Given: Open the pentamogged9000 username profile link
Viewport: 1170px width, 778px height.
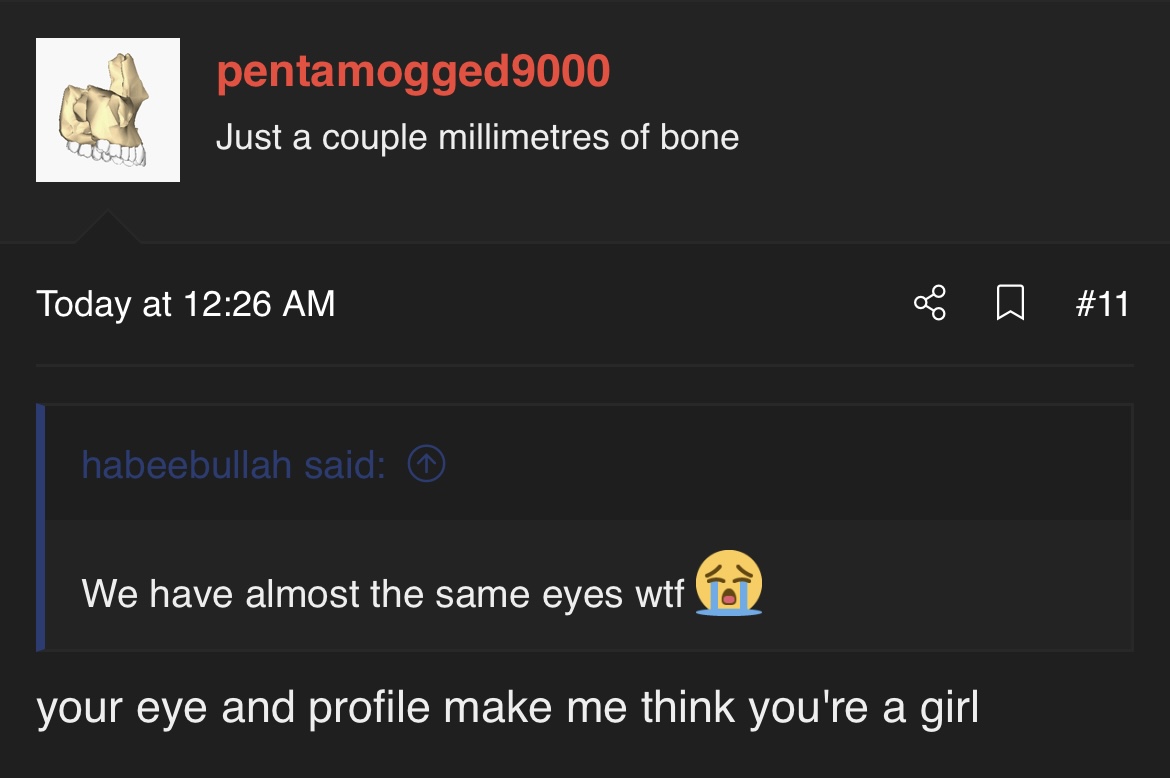Looking at the screenshot, I should 413,72.
